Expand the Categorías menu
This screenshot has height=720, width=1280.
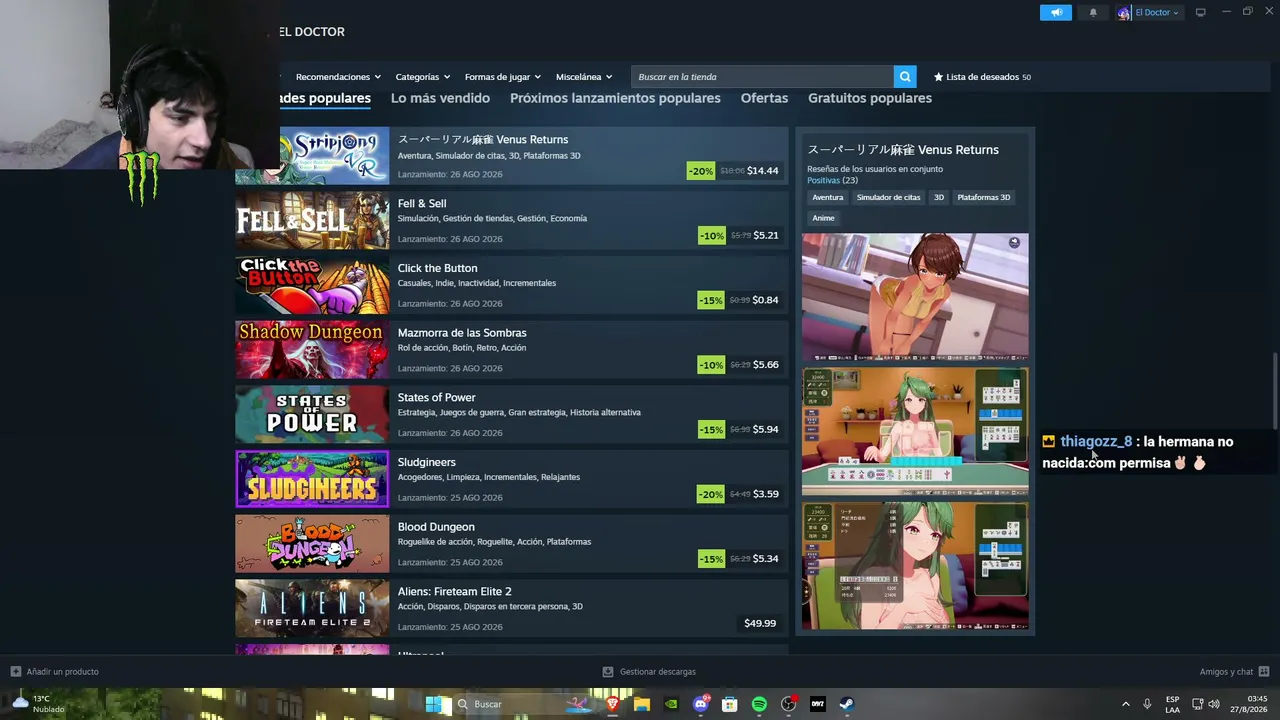point(423,77)
